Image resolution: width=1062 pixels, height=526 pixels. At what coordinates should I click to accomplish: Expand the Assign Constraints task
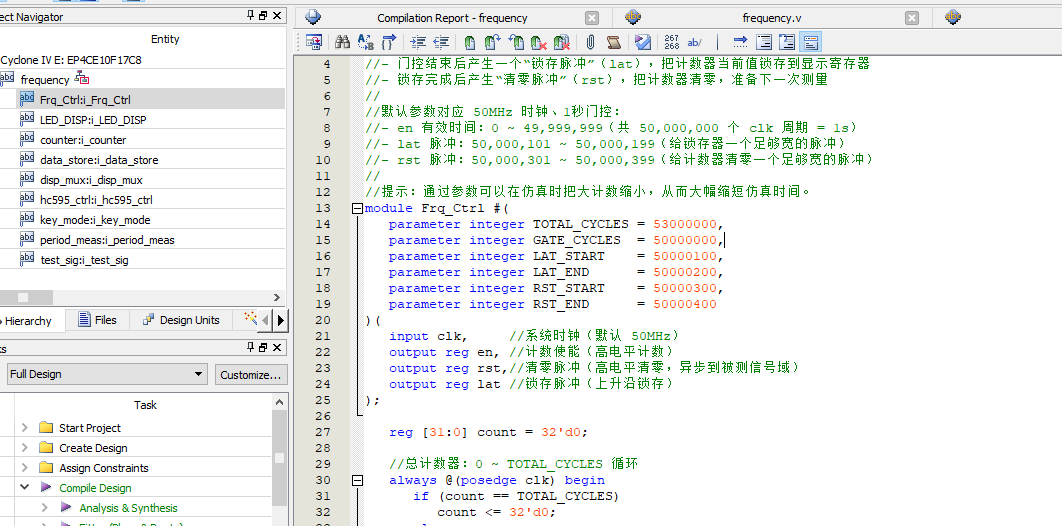(x=24, y=468)
